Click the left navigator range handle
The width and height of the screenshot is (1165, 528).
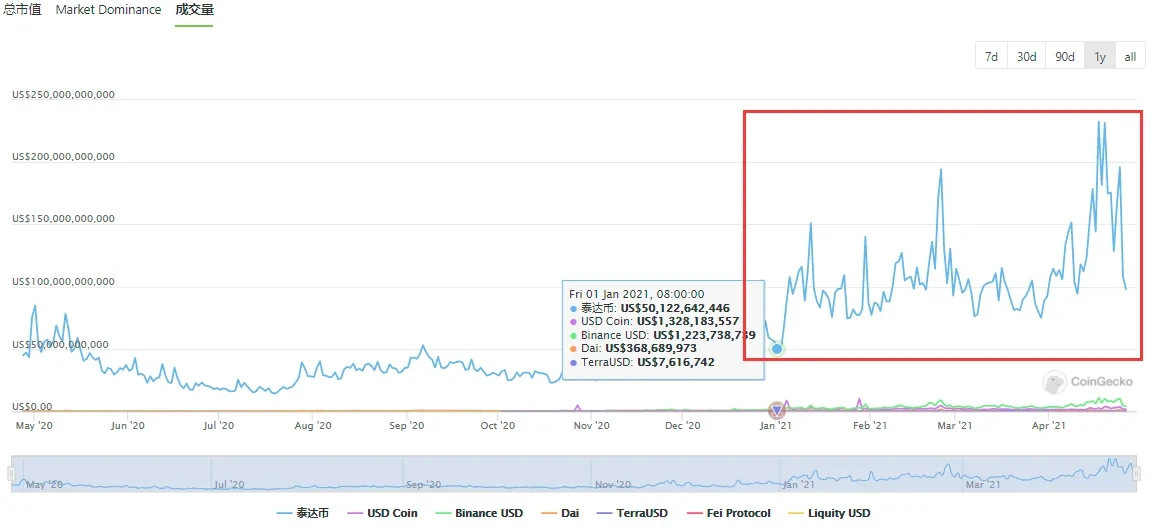[12, 474]
